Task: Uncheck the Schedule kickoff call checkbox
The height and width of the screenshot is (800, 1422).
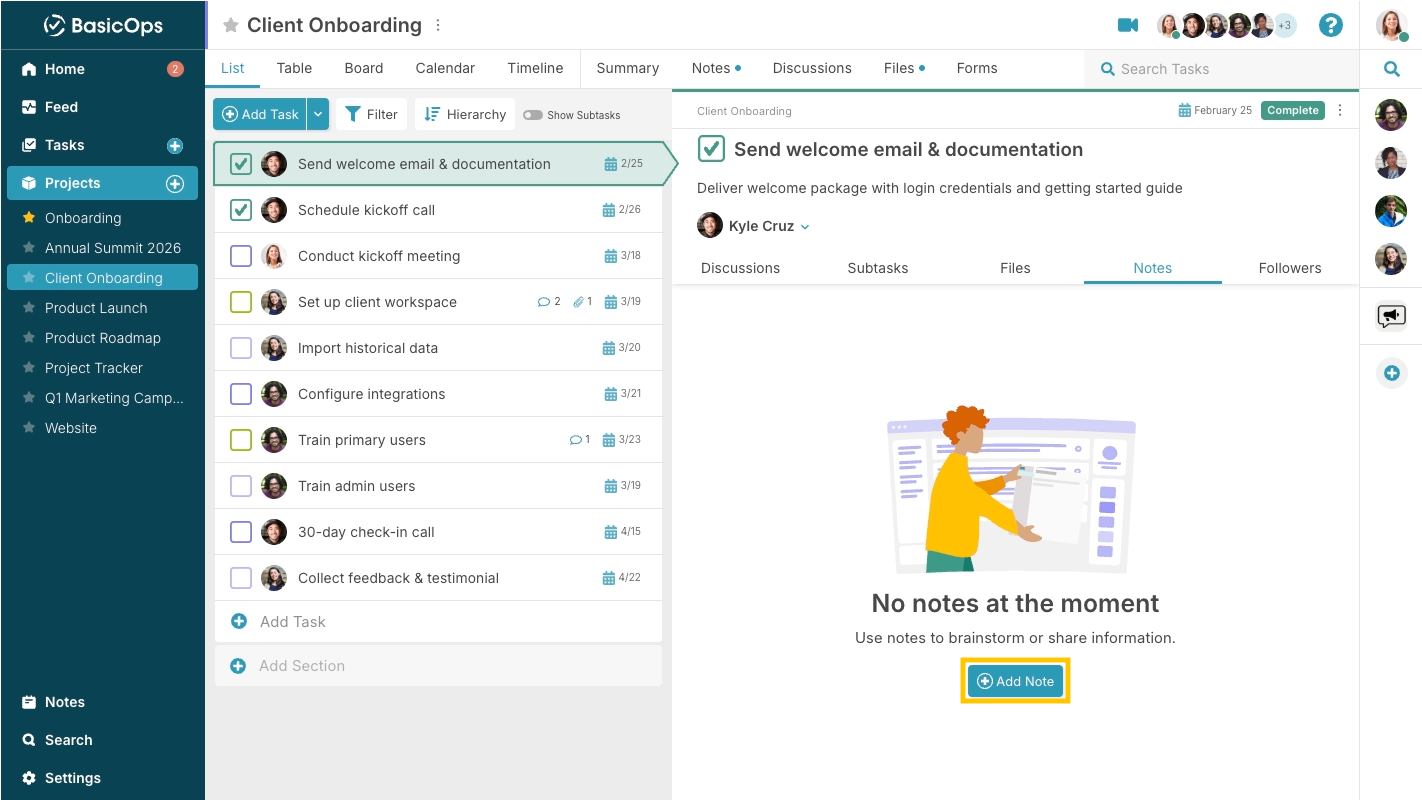Action: 241,210
